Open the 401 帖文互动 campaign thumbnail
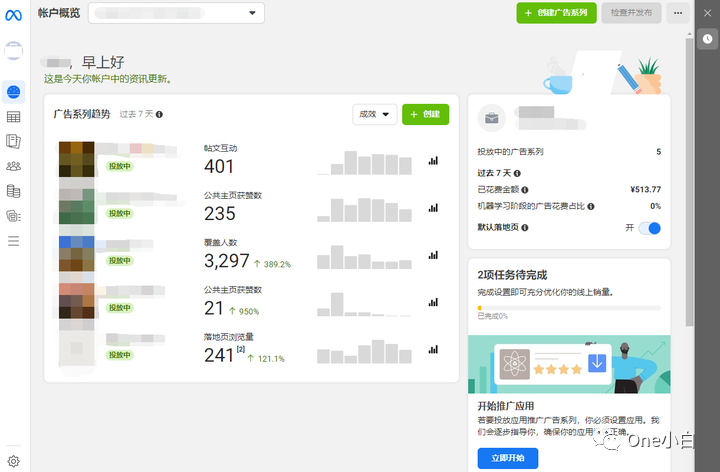This screenshot has width=720, height=472. point(76,159)
